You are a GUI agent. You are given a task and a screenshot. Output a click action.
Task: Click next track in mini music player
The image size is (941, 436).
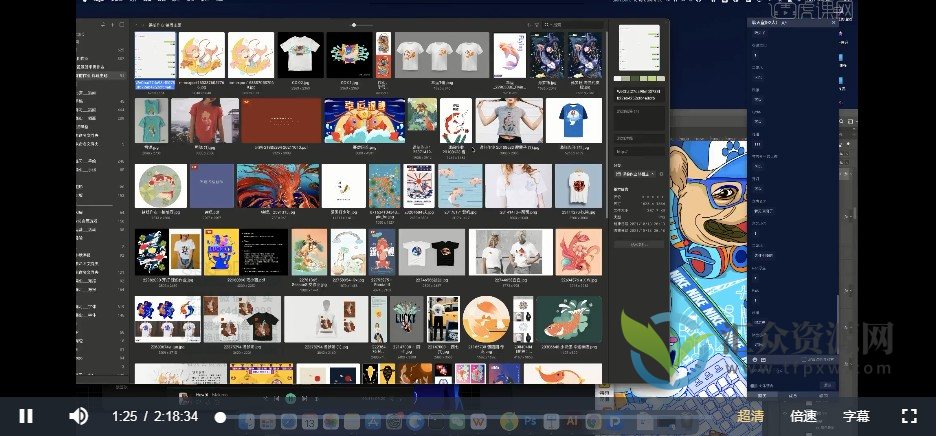pos(304,398)
